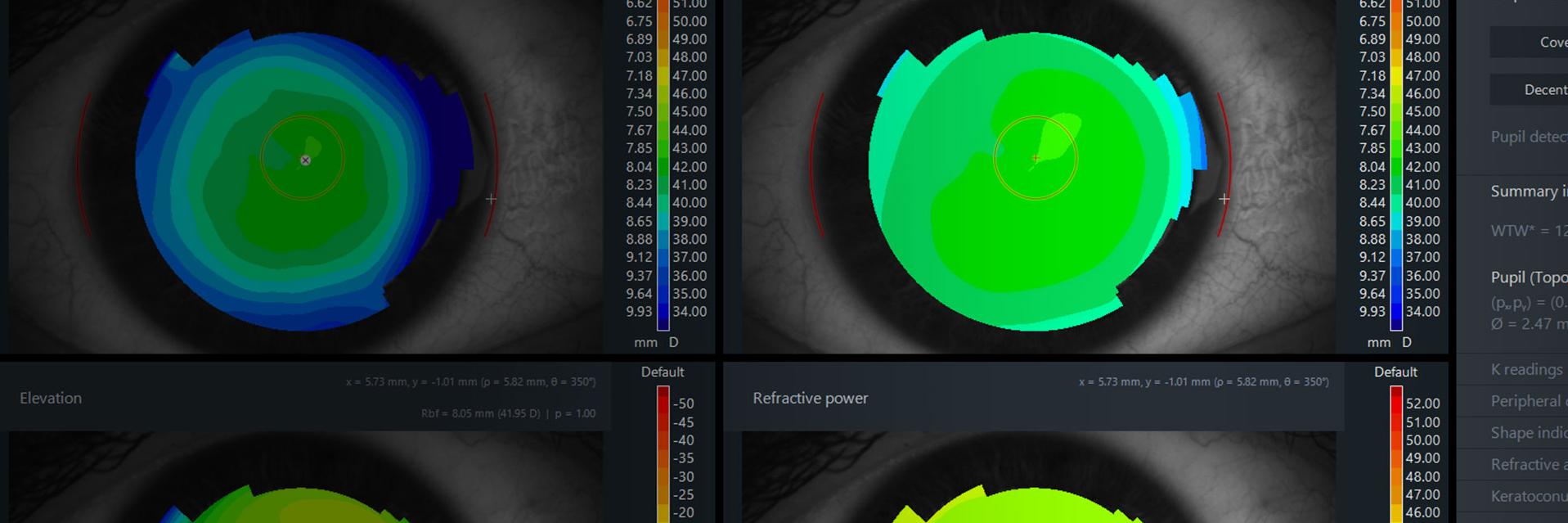
Task: Click the Refractive power color scale bar
Action: [1395, 454]
